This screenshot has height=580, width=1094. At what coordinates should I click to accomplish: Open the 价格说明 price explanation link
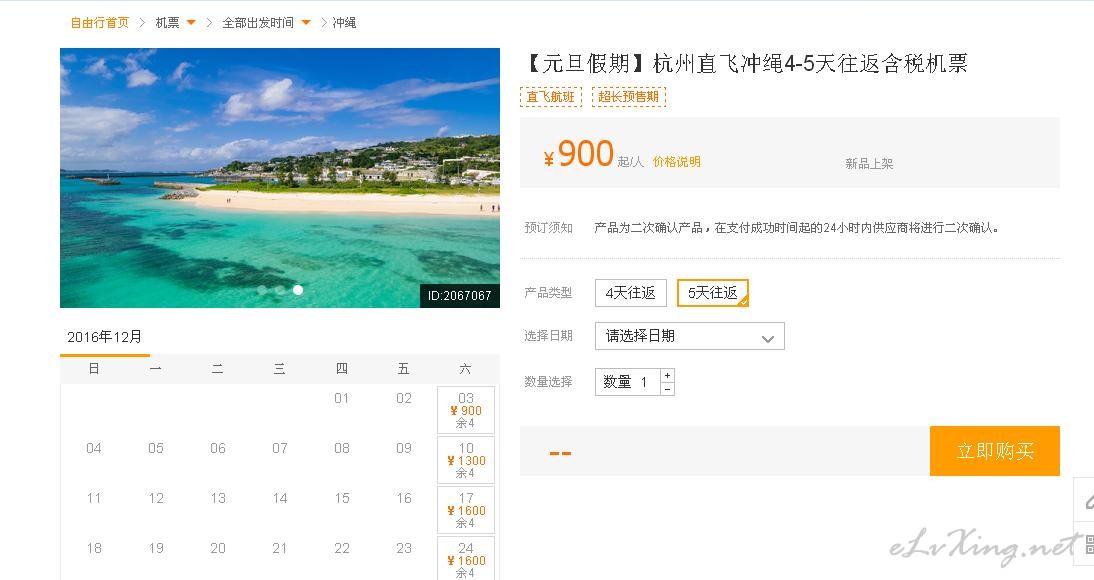point(676,162)
